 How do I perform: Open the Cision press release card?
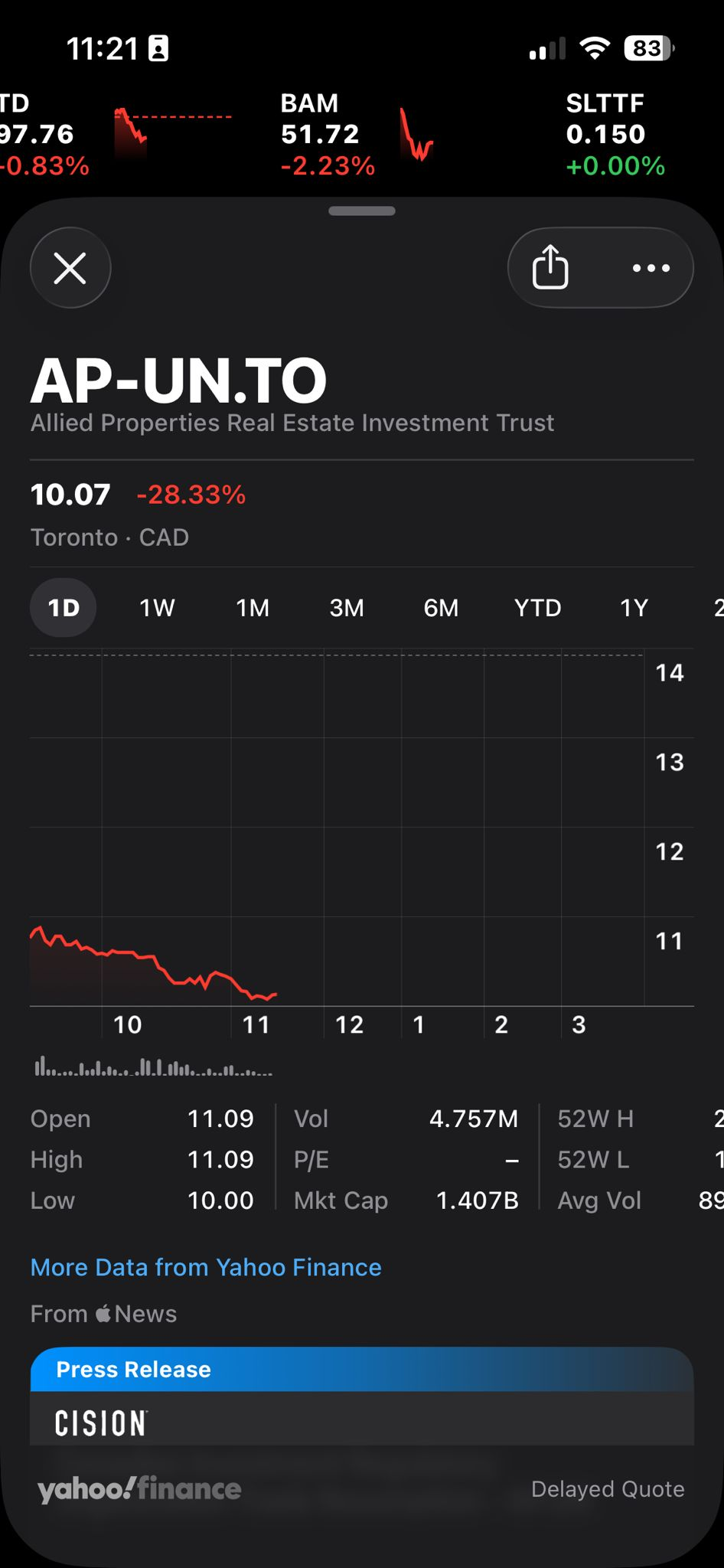(362, 1401)
